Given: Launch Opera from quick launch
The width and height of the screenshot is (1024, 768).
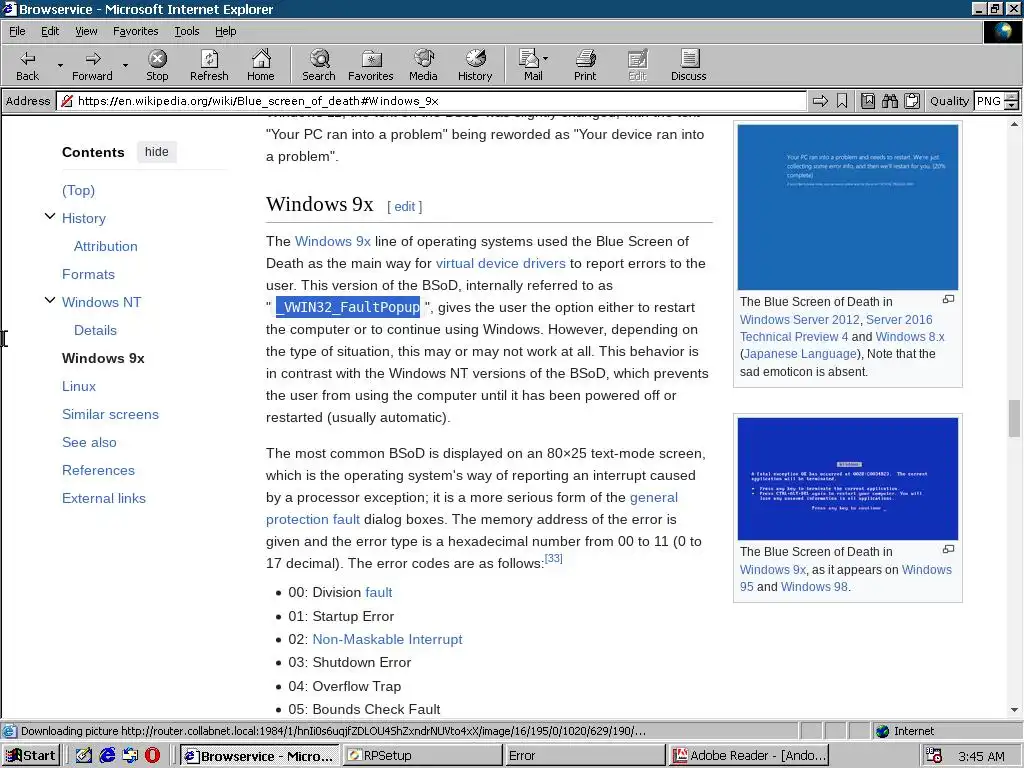Looking at the screenshot, I should coord(152,756).
